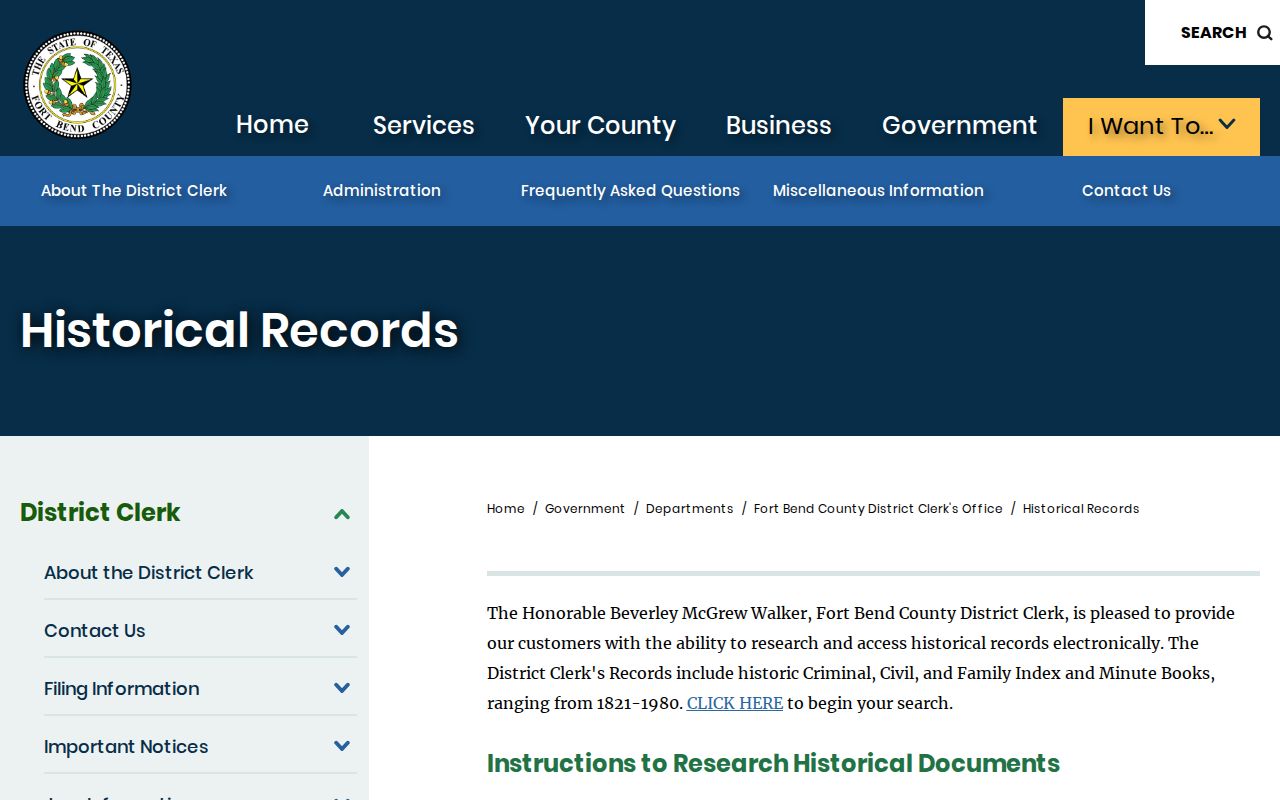Open District Clerk sidebar heading link
Image resolution: width=1280 pixels, height=800 pixels.
100,512
